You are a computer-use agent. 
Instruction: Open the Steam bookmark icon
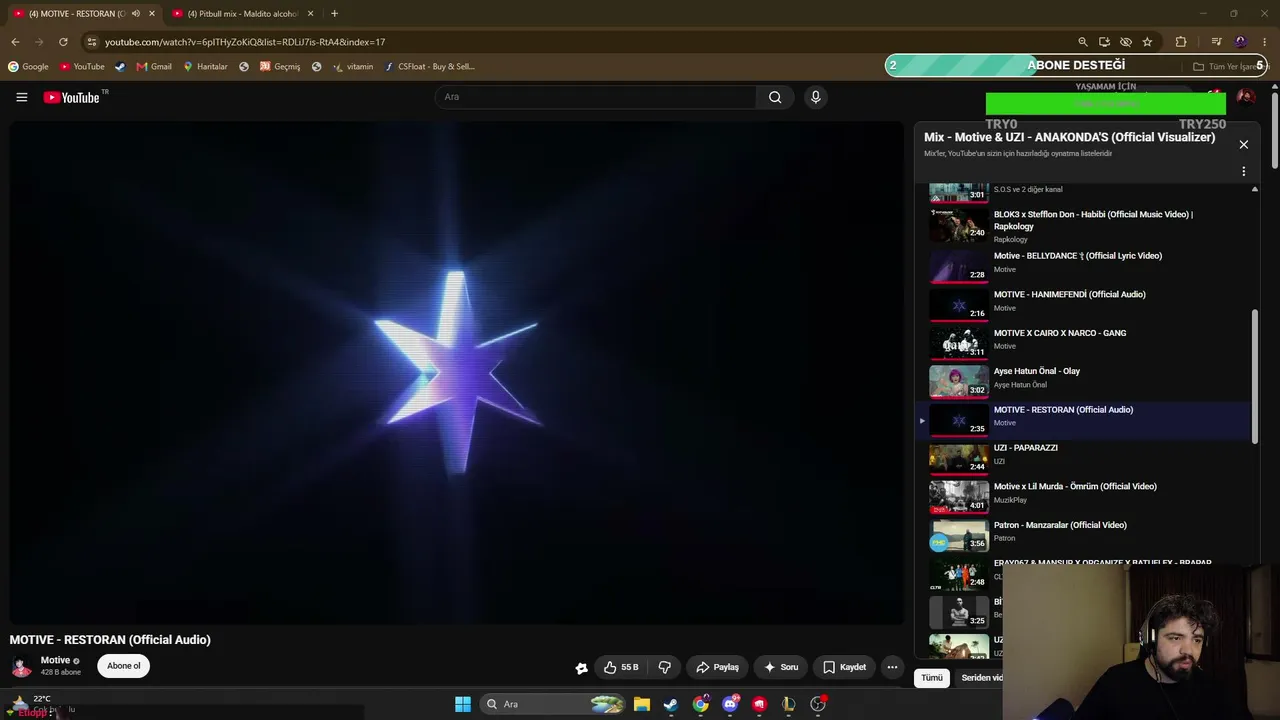[x=120, y=67]
